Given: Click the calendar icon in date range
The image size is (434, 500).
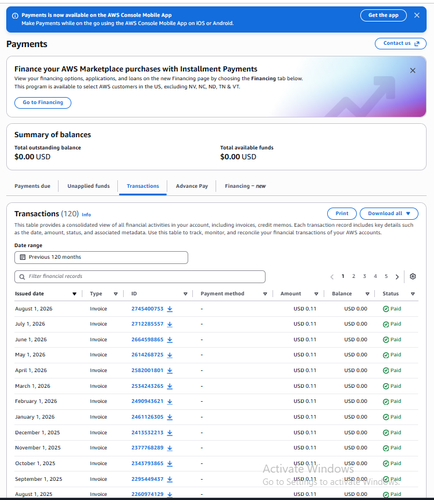Looking at the screenshot, I should tap(23, 257).
